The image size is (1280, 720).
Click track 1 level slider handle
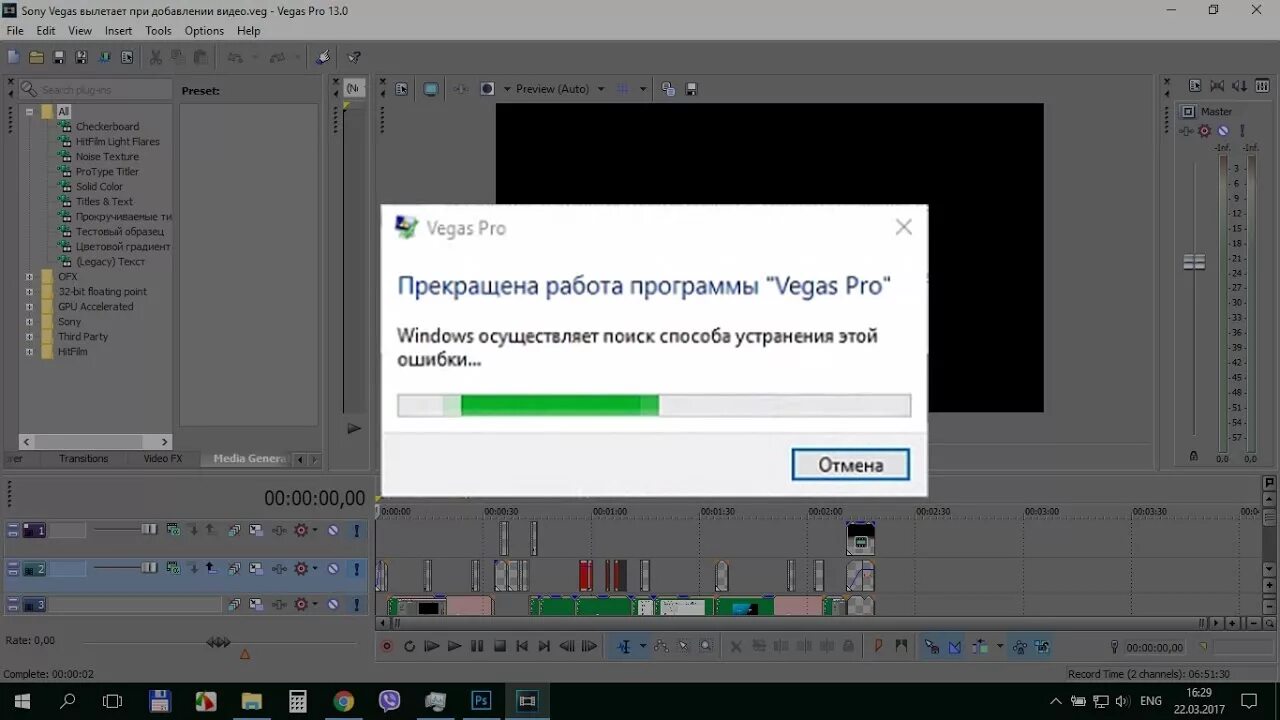[149, 530]
